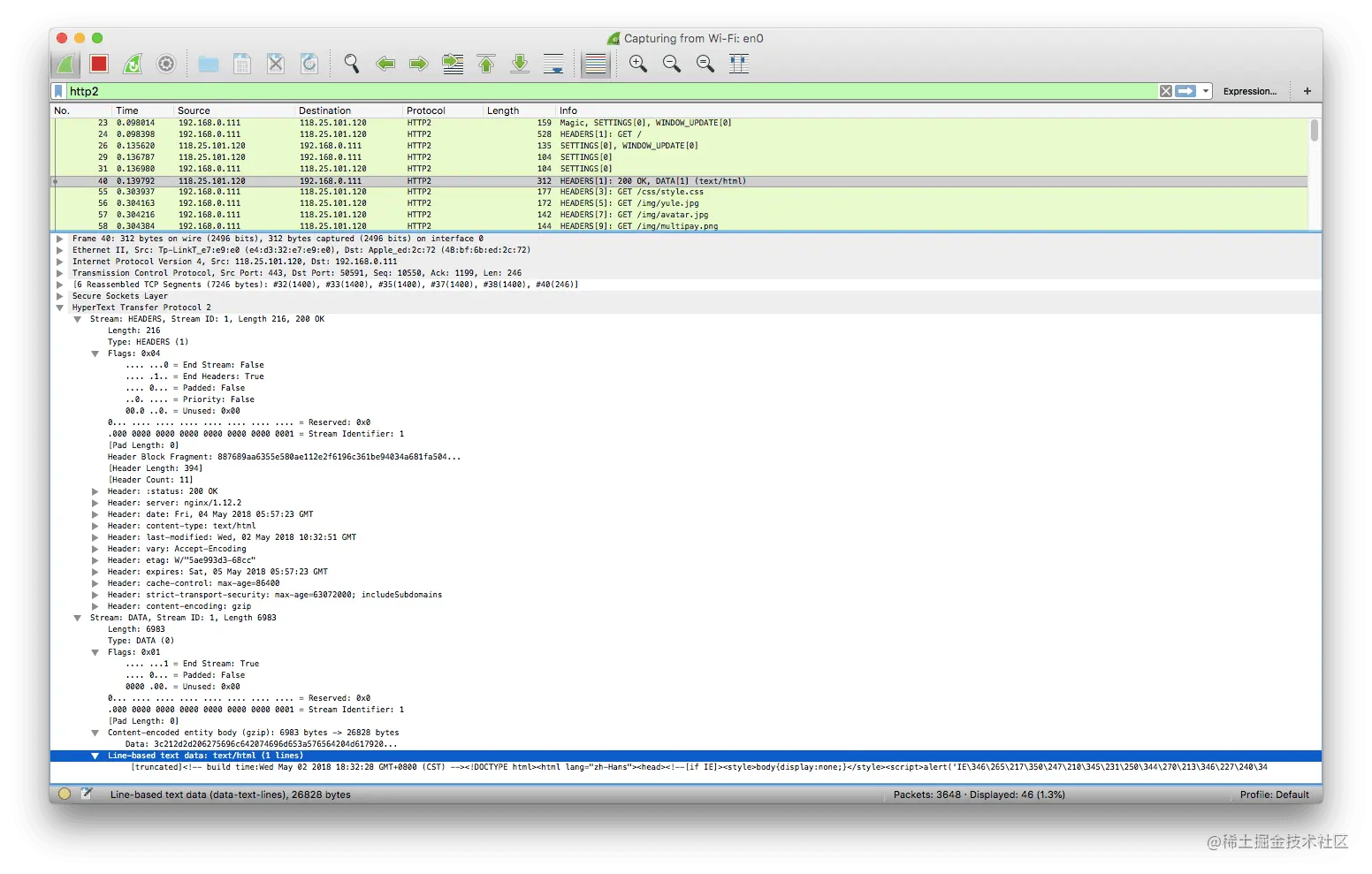Stop the capture with the red square
This screenshot has width=1372, height=874.
pos(99,64)
